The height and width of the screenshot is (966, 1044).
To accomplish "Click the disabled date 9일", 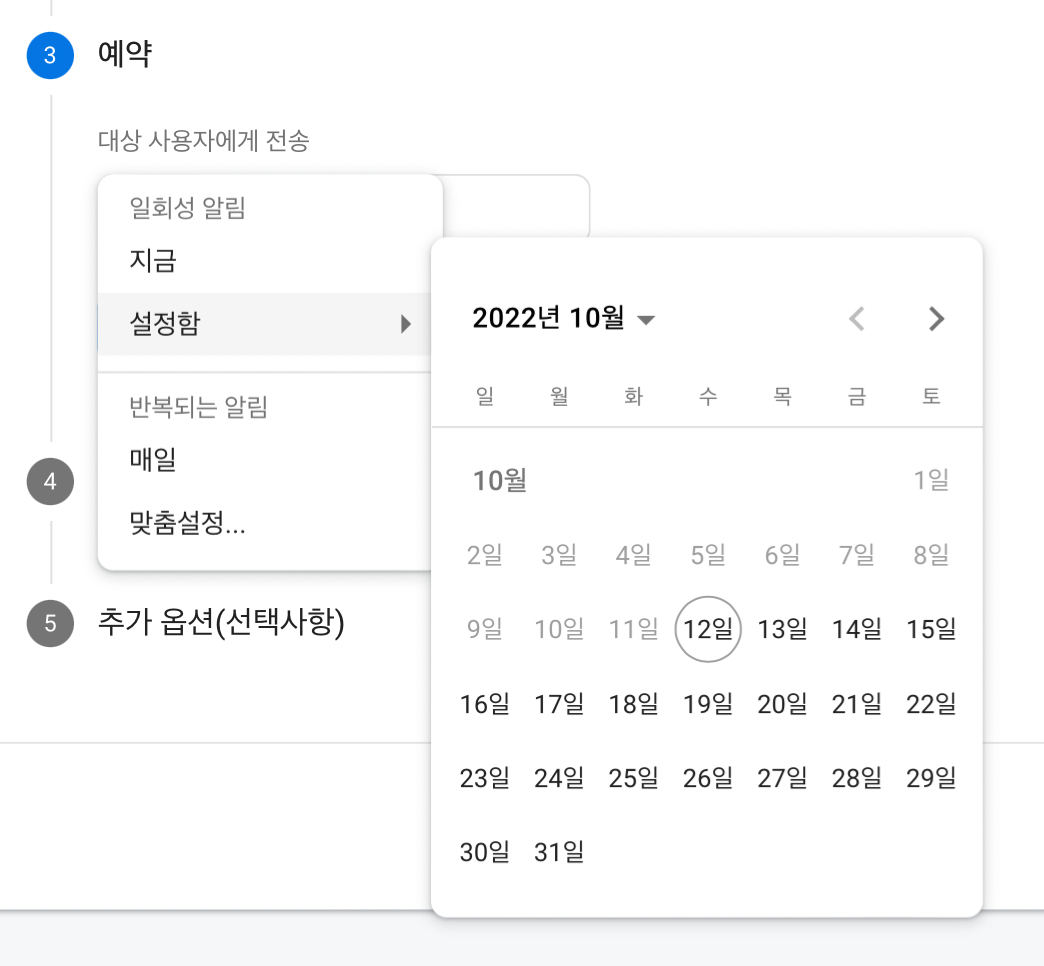I will 485,629.
